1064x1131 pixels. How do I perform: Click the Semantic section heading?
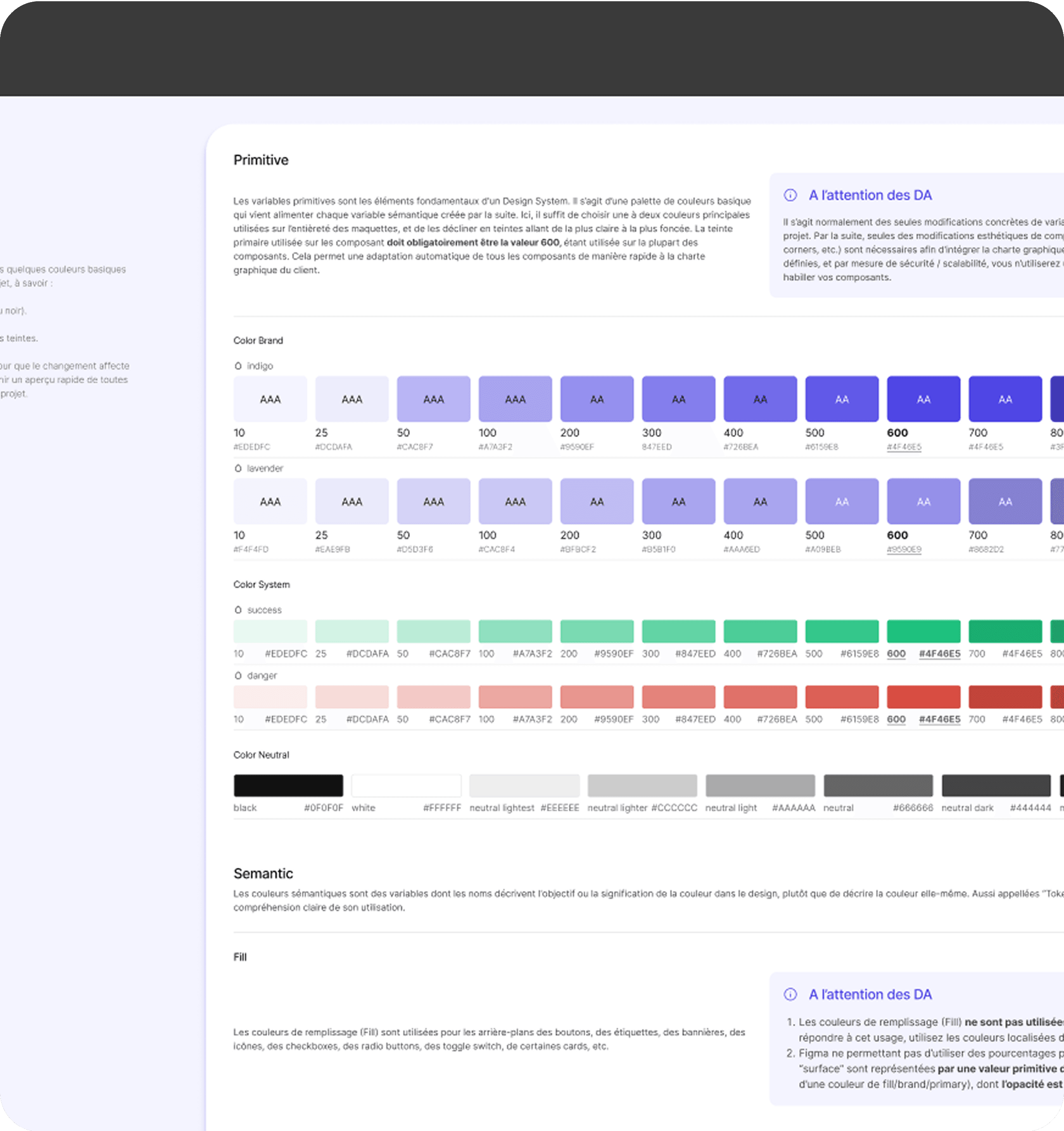pyautogui.click(x=263, y=873)
